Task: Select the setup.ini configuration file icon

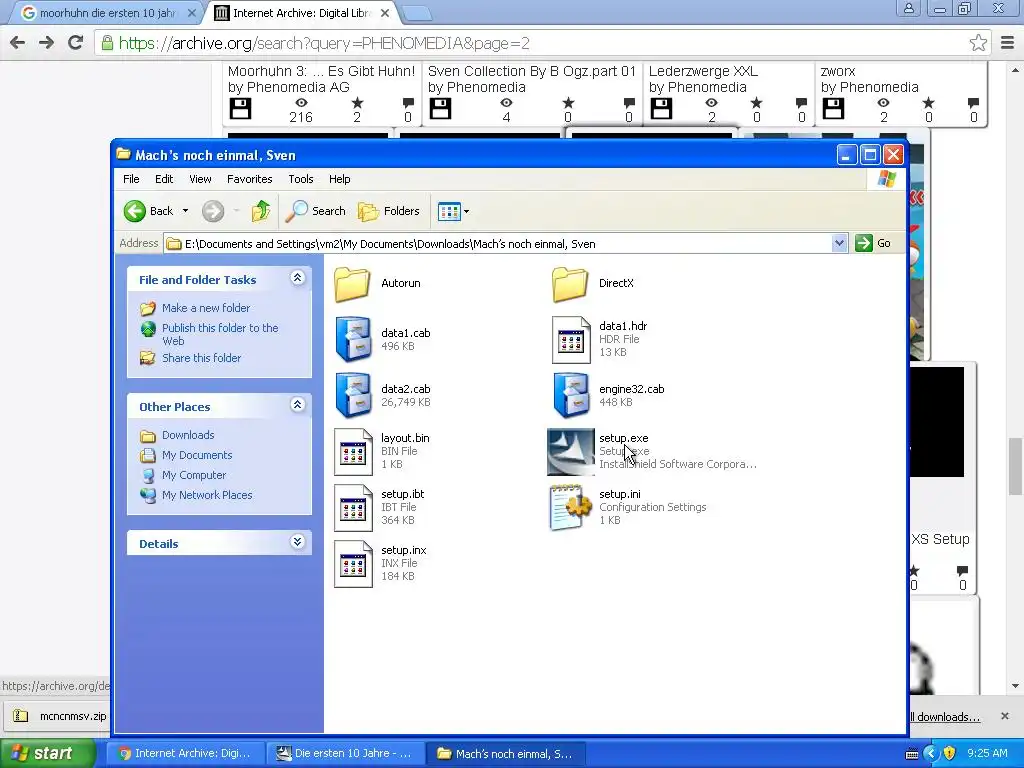Action: point(571,507)
